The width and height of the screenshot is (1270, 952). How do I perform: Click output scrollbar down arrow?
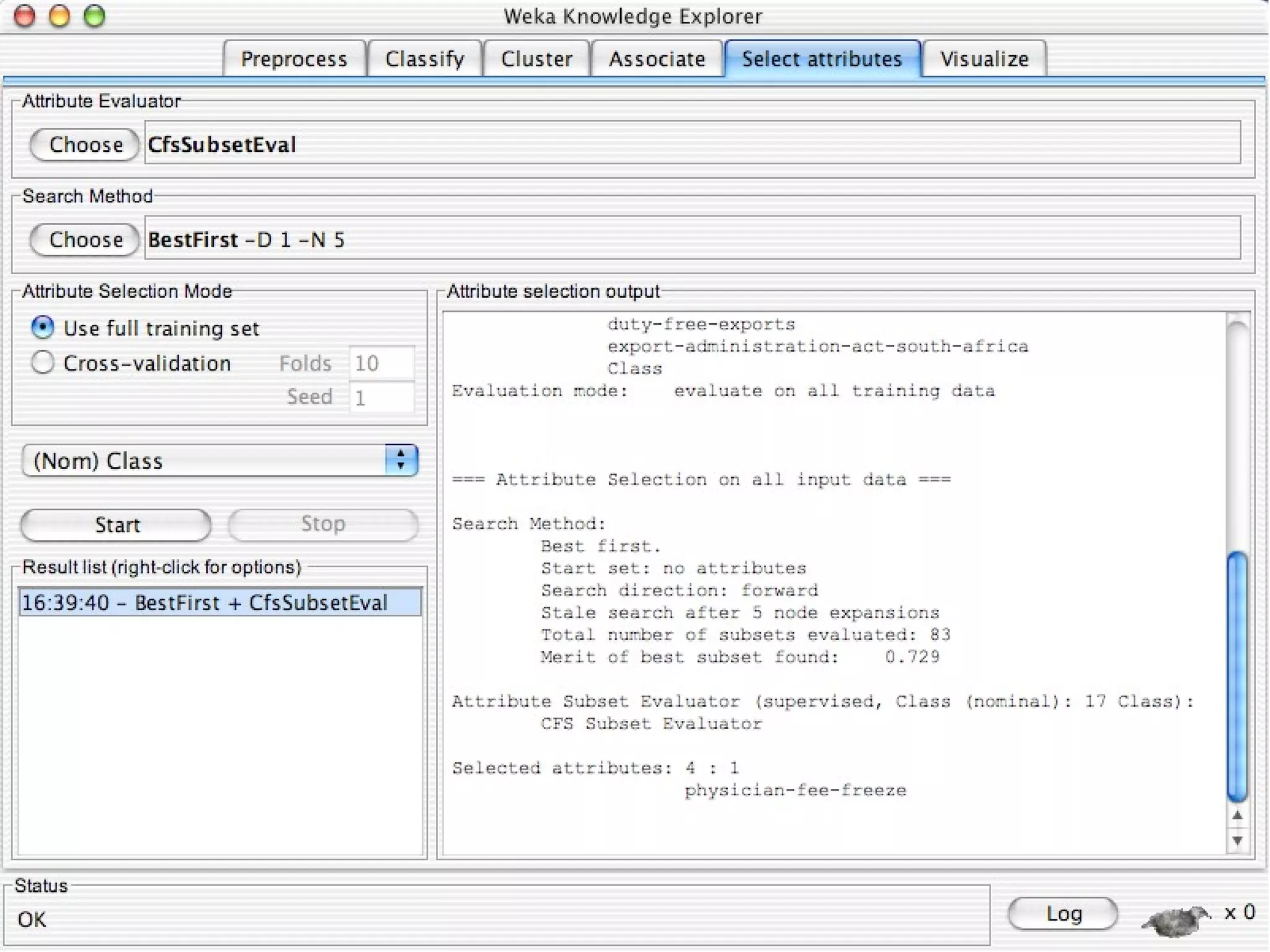point(1237,840)
